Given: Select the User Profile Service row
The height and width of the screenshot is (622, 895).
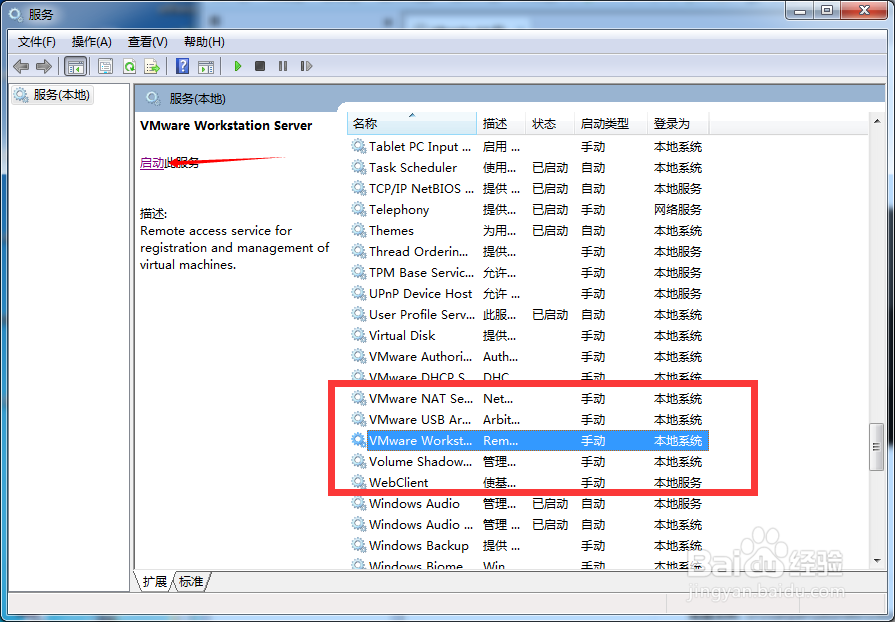Looking at the screenshot, I should [x=529, y=315].
